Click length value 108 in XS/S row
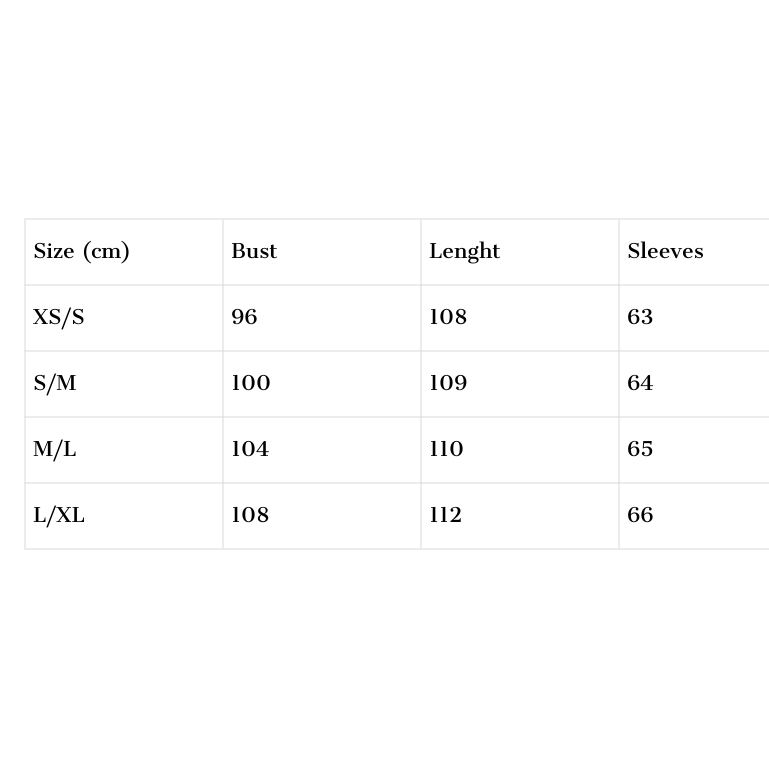Screen dimensions: 769x768 pyautogui.click(x=448, y=318)
